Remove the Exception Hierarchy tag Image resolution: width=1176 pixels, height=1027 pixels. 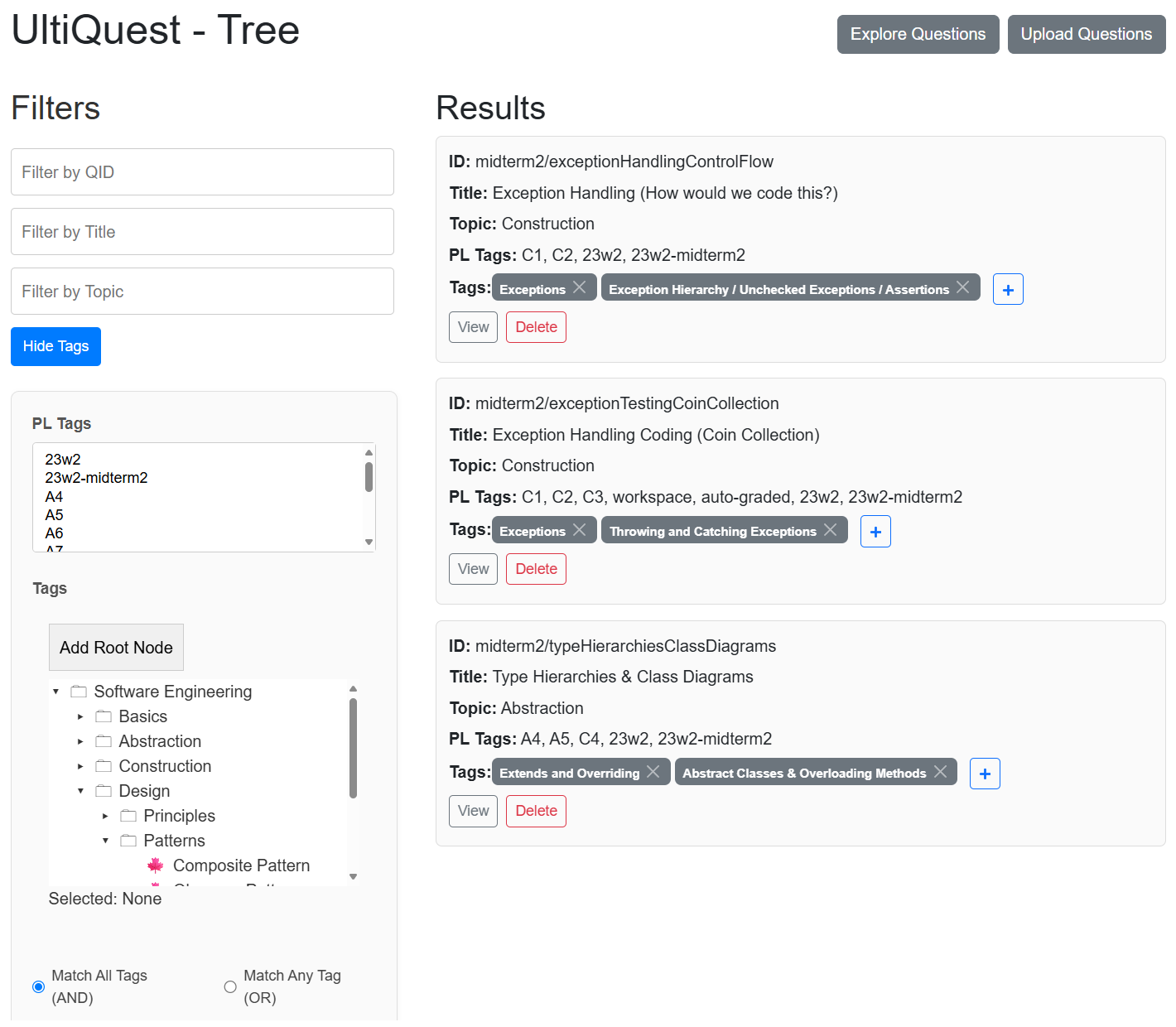click(x=962, y=287)
